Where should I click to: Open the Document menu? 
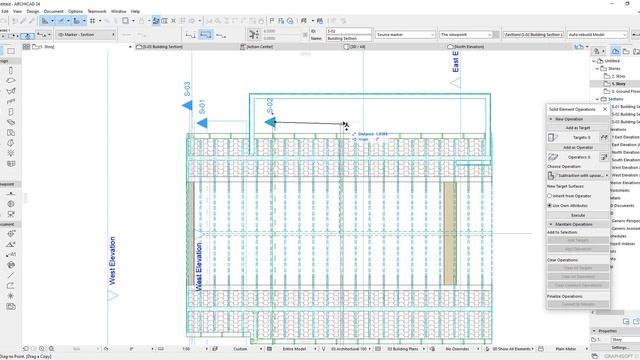click(x=53, y=11)
